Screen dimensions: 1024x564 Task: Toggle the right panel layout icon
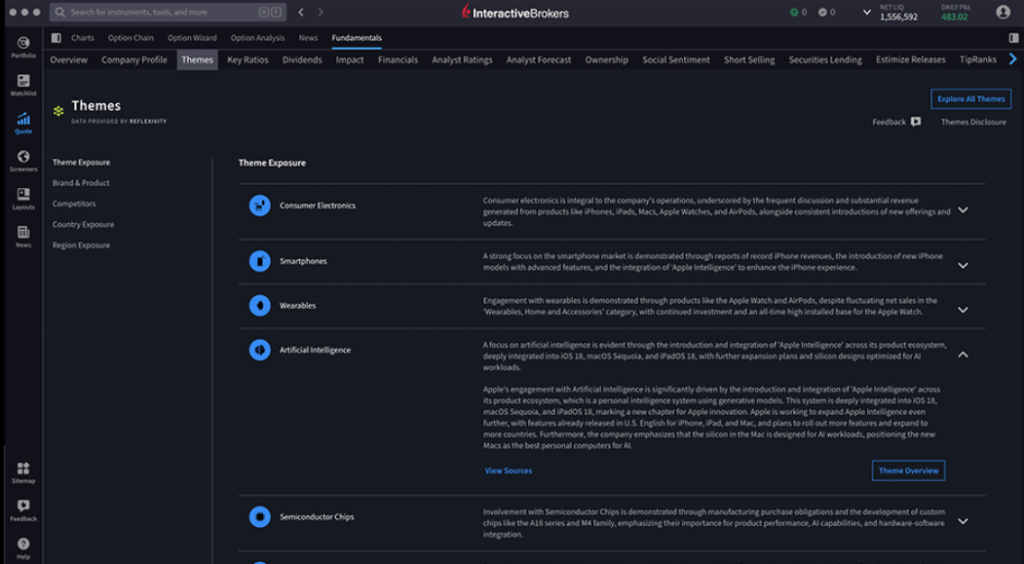pyautogui.click(x=1014, y=38)
